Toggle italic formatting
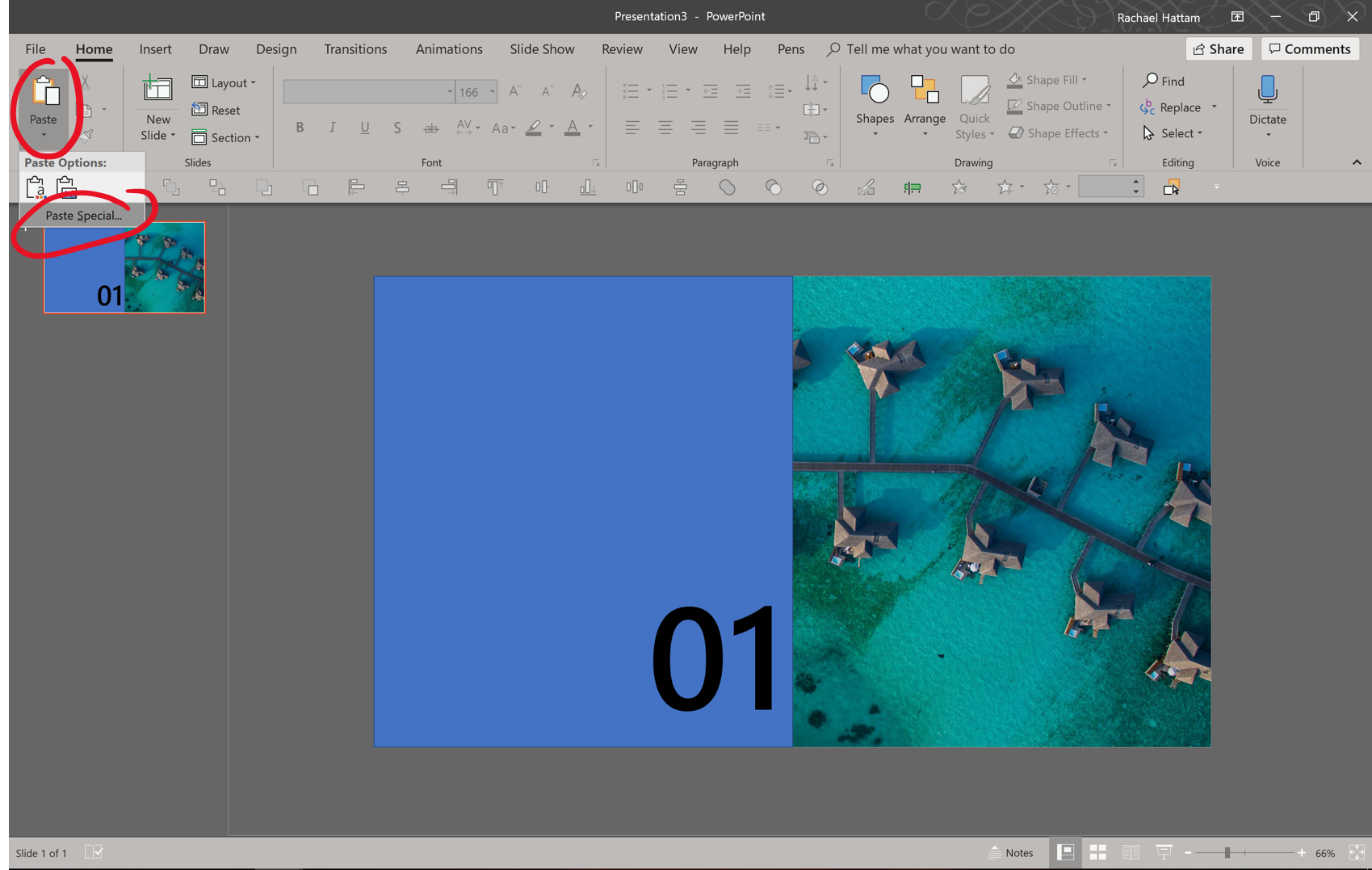 click(332, 127)
